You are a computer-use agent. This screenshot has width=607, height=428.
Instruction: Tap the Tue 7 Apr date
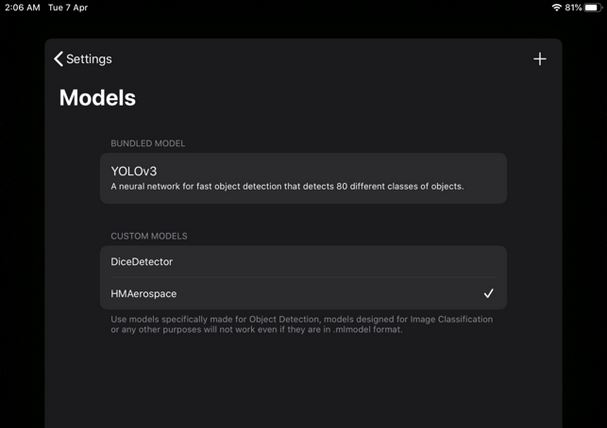[x=71, y=7]
